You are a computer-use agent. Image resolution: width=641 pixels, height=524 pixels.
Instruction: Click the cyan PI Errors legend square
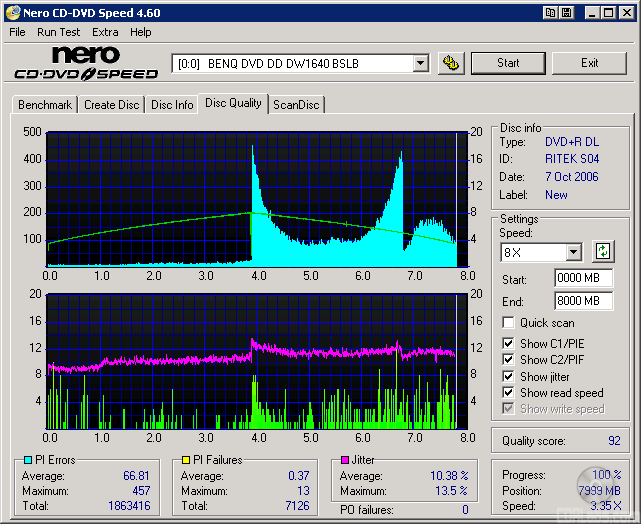pos(27,460)
